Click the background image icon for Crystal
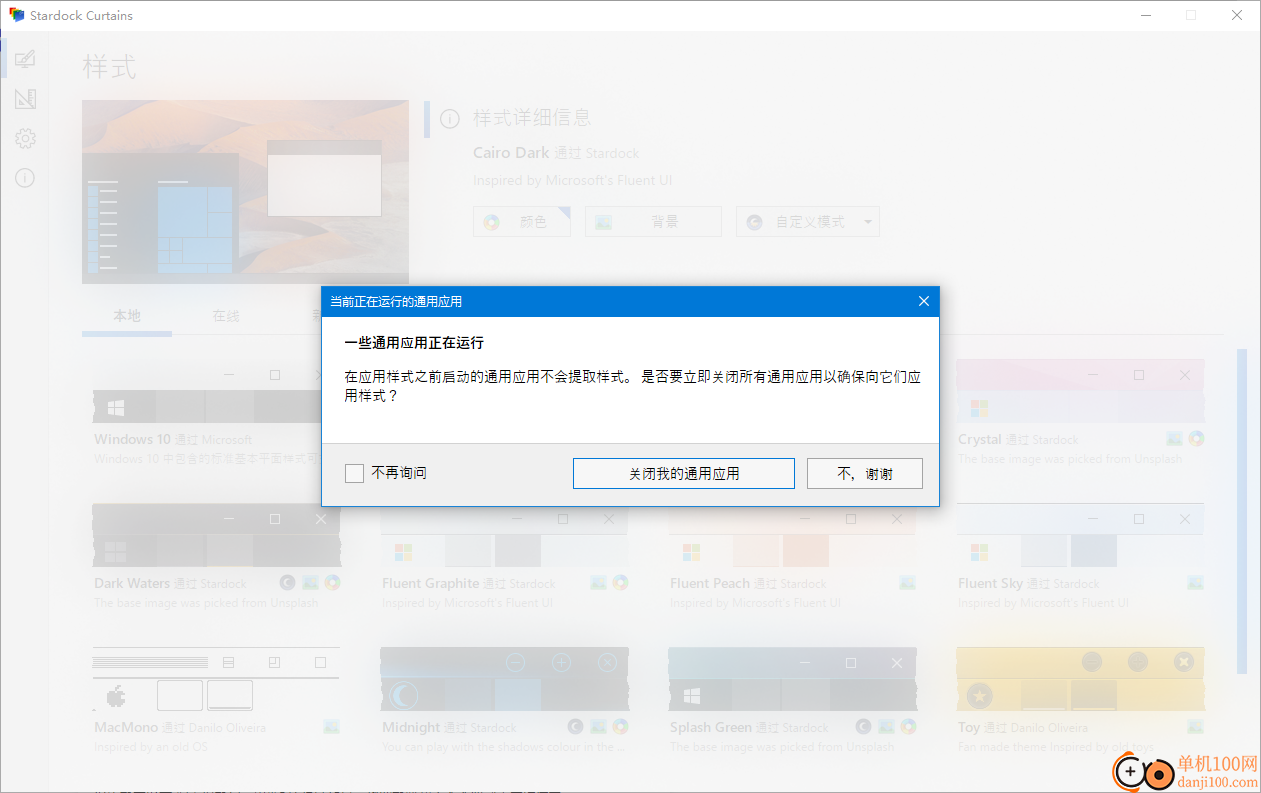This screenshot has height=793, width=1261. pos(1175,439)
